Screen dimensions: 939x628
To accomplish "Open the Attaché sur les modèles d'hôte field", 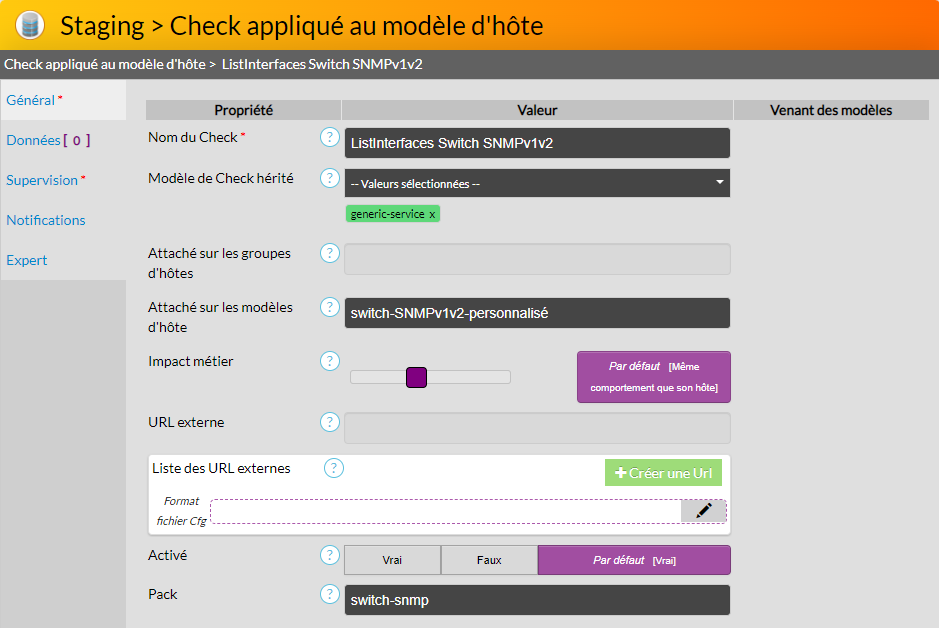I will tap(537, 313).
